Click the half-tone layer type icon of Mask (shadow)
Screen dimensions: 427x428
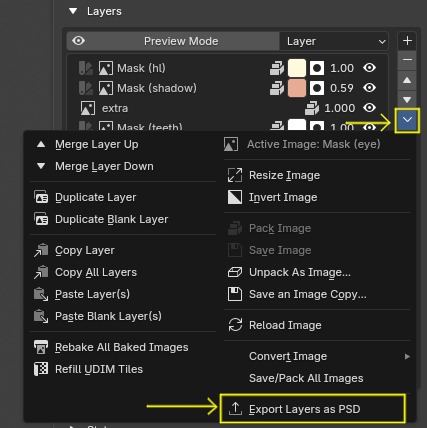point(86,88)
